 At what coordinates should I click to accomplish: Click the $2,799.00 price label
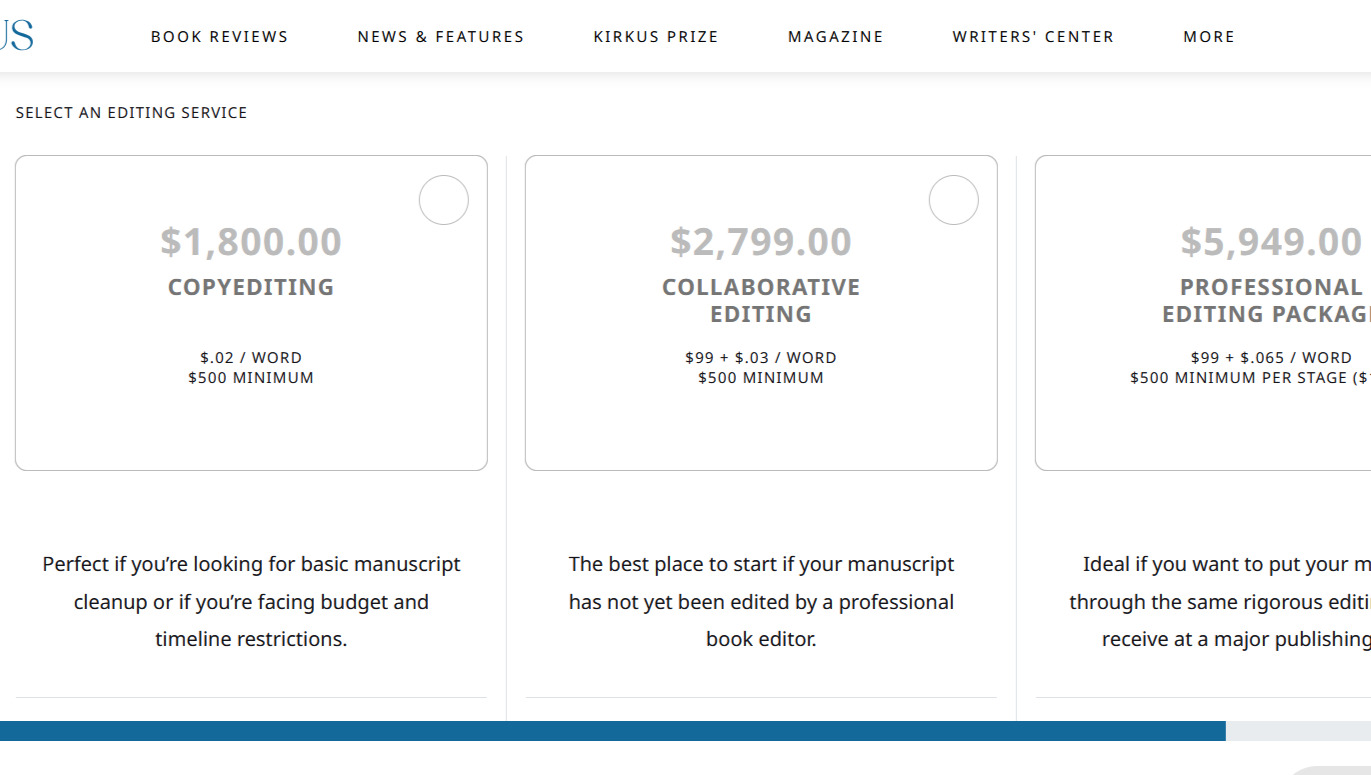761,242
